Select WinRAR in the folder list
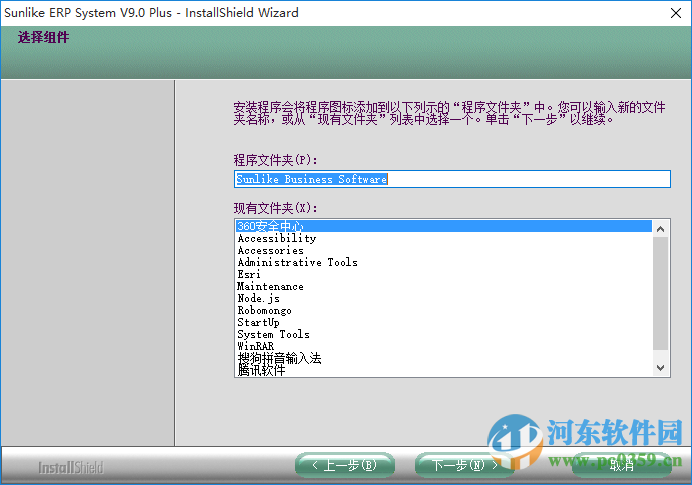Screen dimensions: 692x485 coord(444,346)
